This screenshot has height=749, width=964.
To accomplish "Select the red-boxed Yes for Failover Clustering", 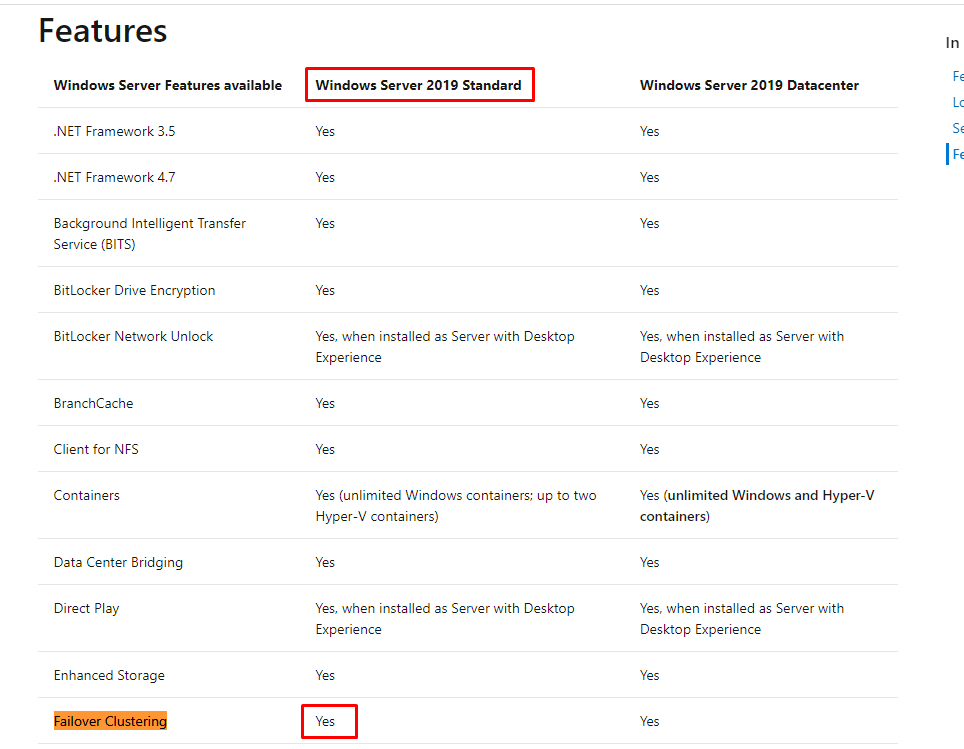I will click(x=326, y=721).
